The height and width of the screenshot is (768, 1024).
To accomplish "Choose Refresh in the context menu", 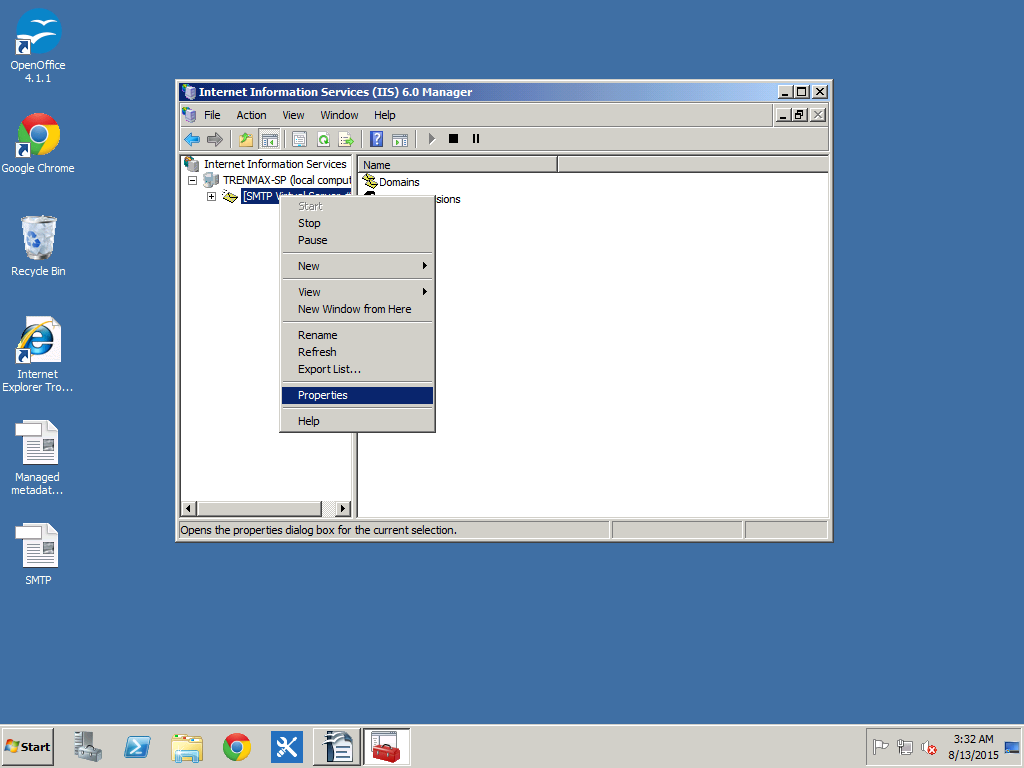I will point(357,352).
